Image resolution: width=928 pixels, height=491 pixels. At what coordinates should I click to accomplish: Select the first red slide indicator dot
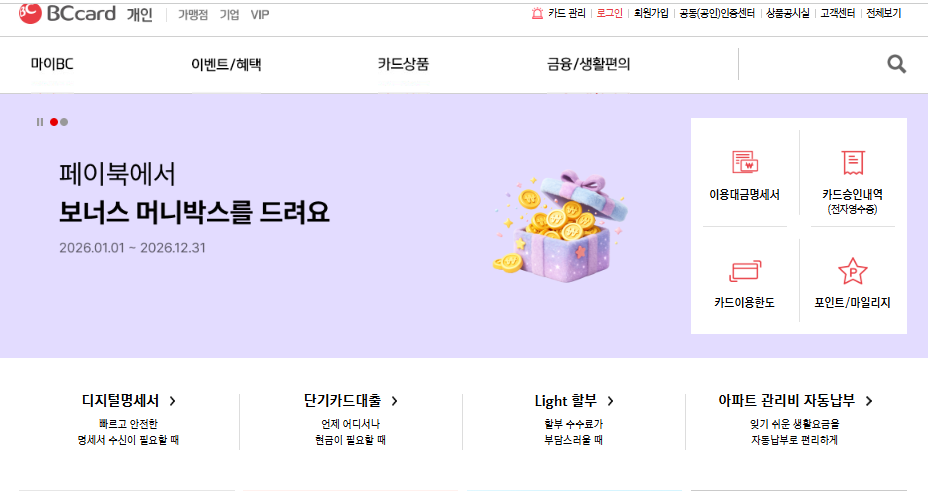(54, 122)
